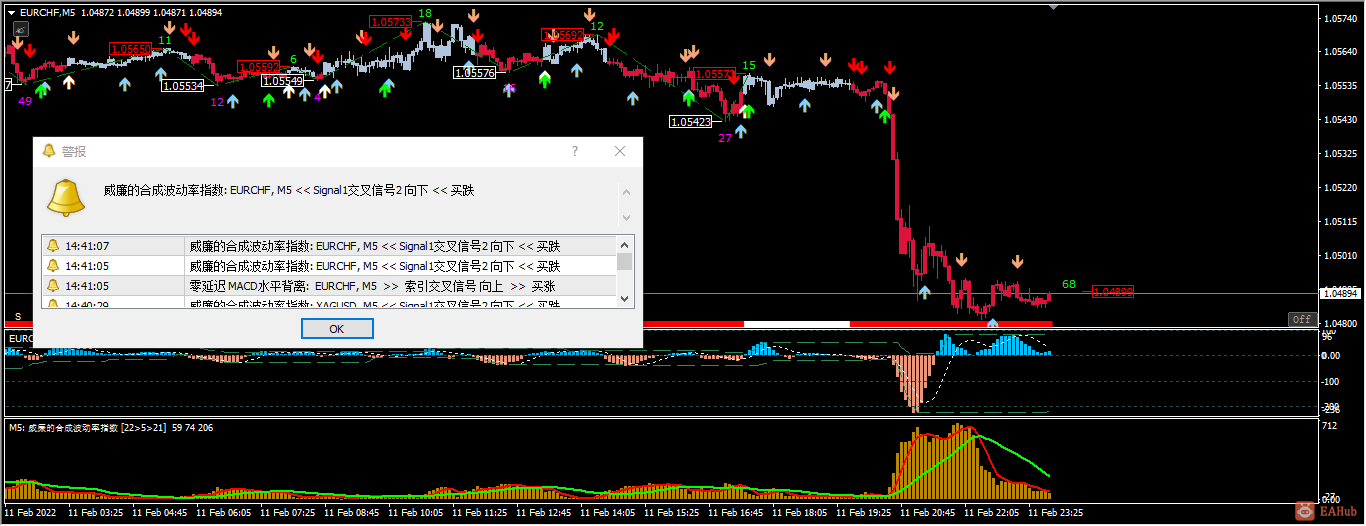
Task: Click the large golden bell alert icon
Action: (67, 198)
